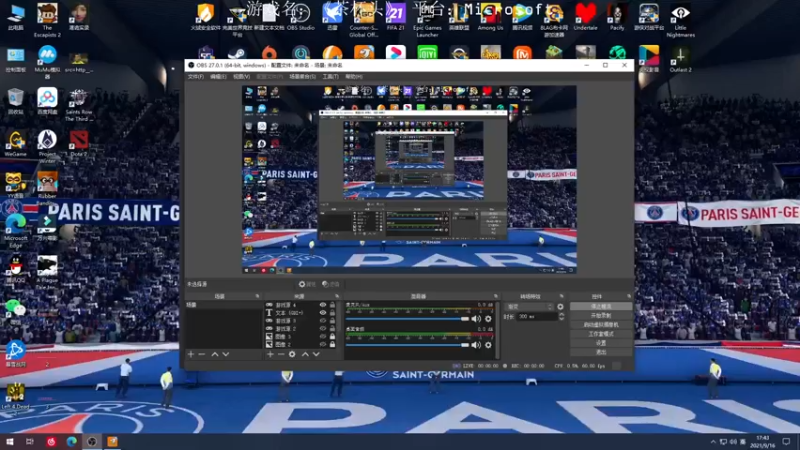Enable 工作室模式 studio mode
The height and width of the screenshot is (450, 800).
[601, 334]
